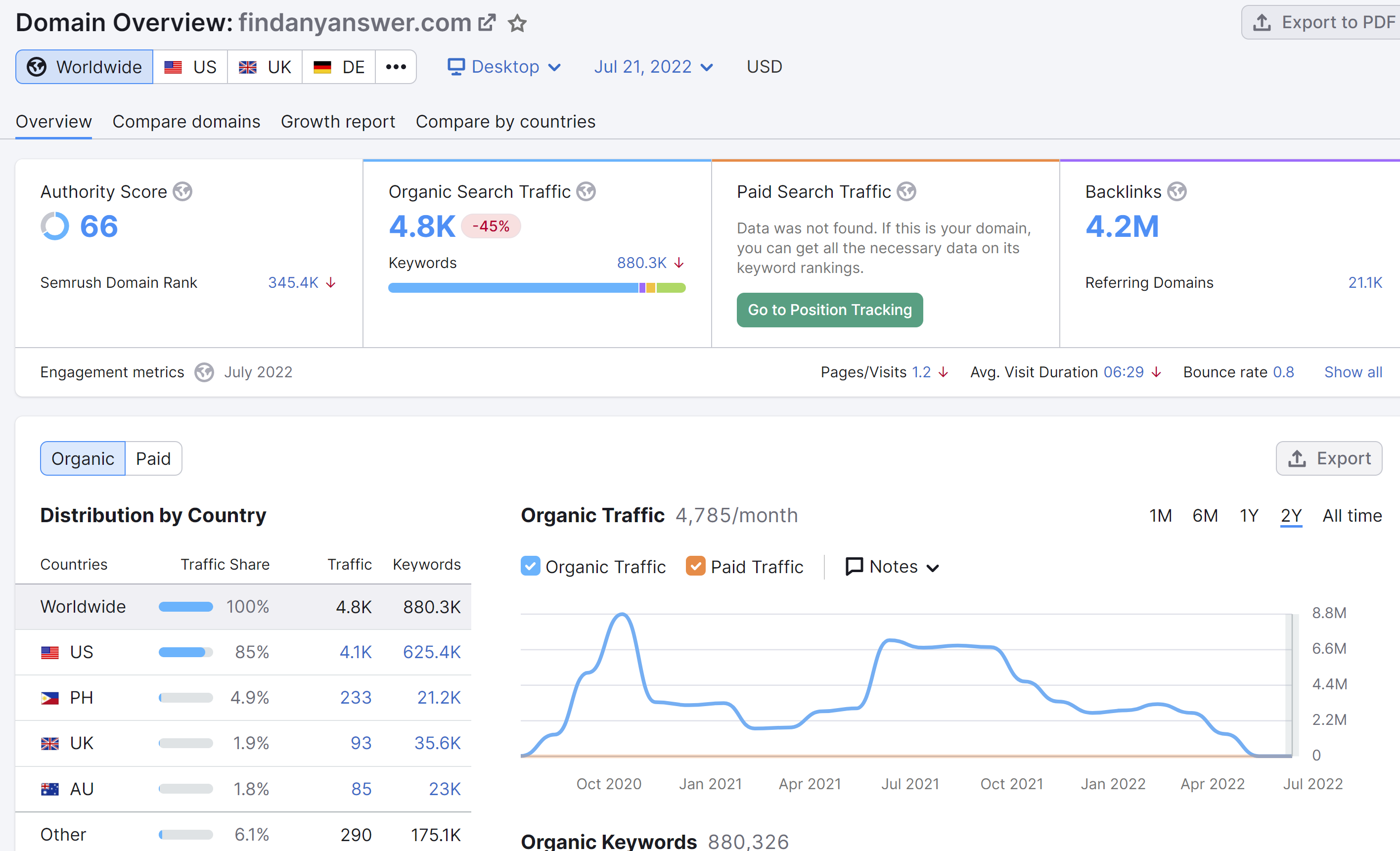The image size is (1400, 851).
Task: Click the Notes speech bubble icon
Action: pyautogui.click(x=854, y=566)
